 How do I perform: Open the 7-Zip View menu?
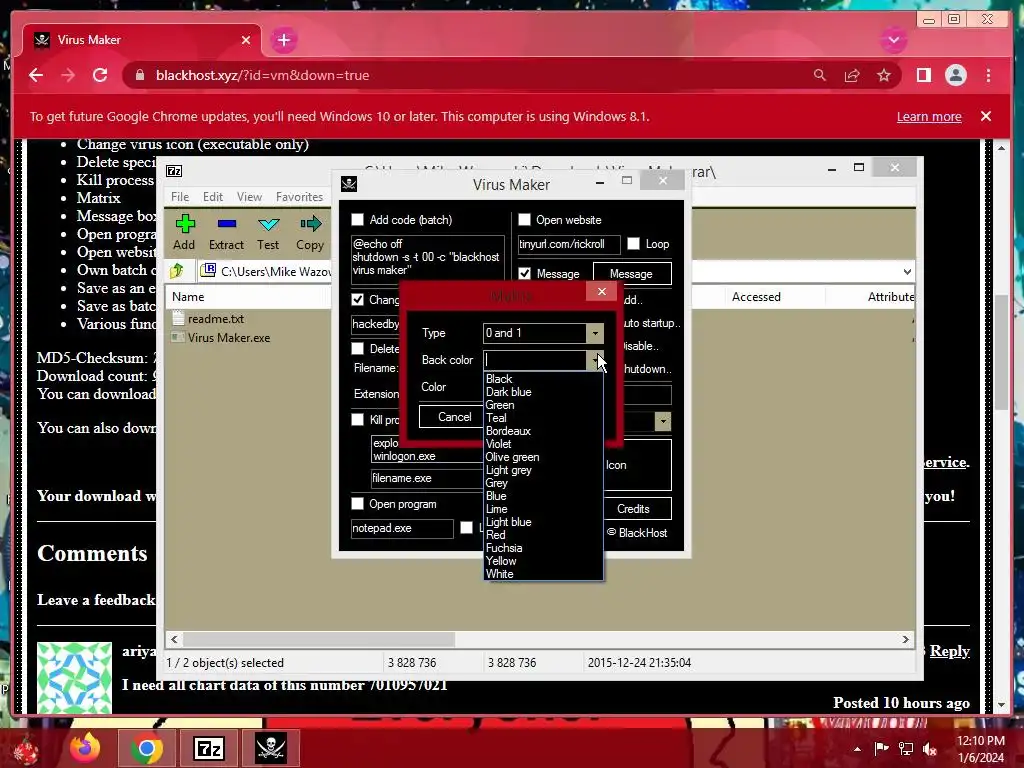coord(249,197)
